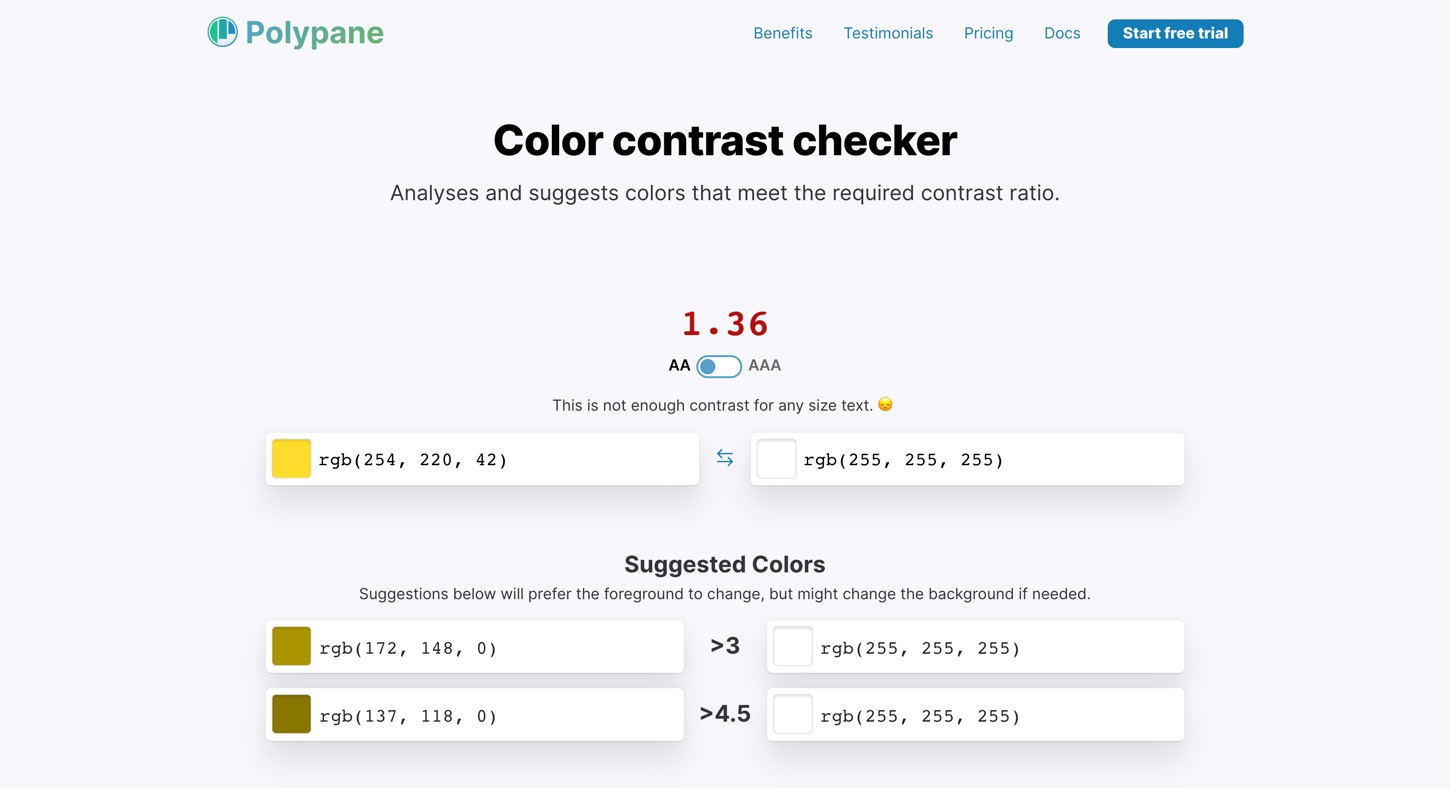Click the Polypane logo icon

pyautogui.click(x=222, y=33)
